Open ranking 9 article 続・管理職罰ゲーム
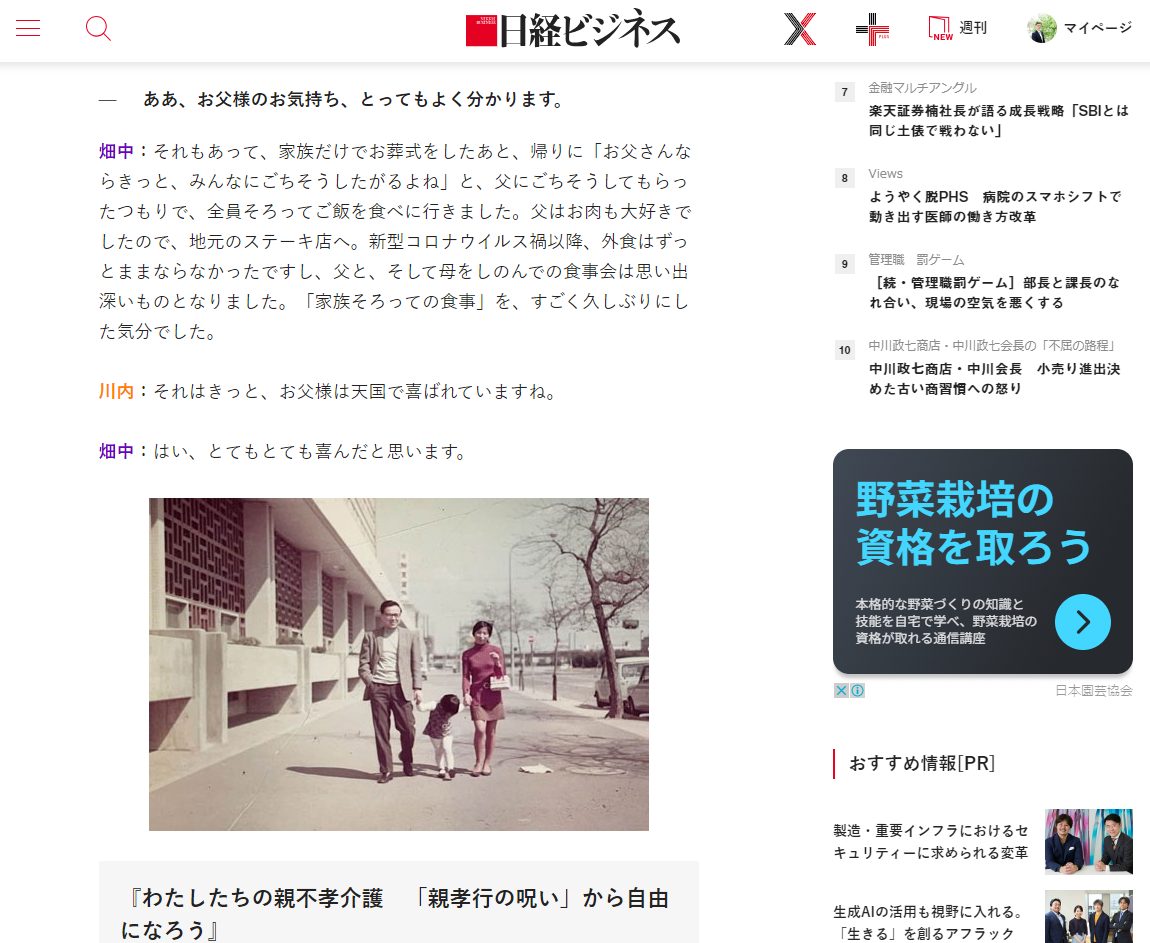The image size is (1150, 943). click(x=994, y=292)
